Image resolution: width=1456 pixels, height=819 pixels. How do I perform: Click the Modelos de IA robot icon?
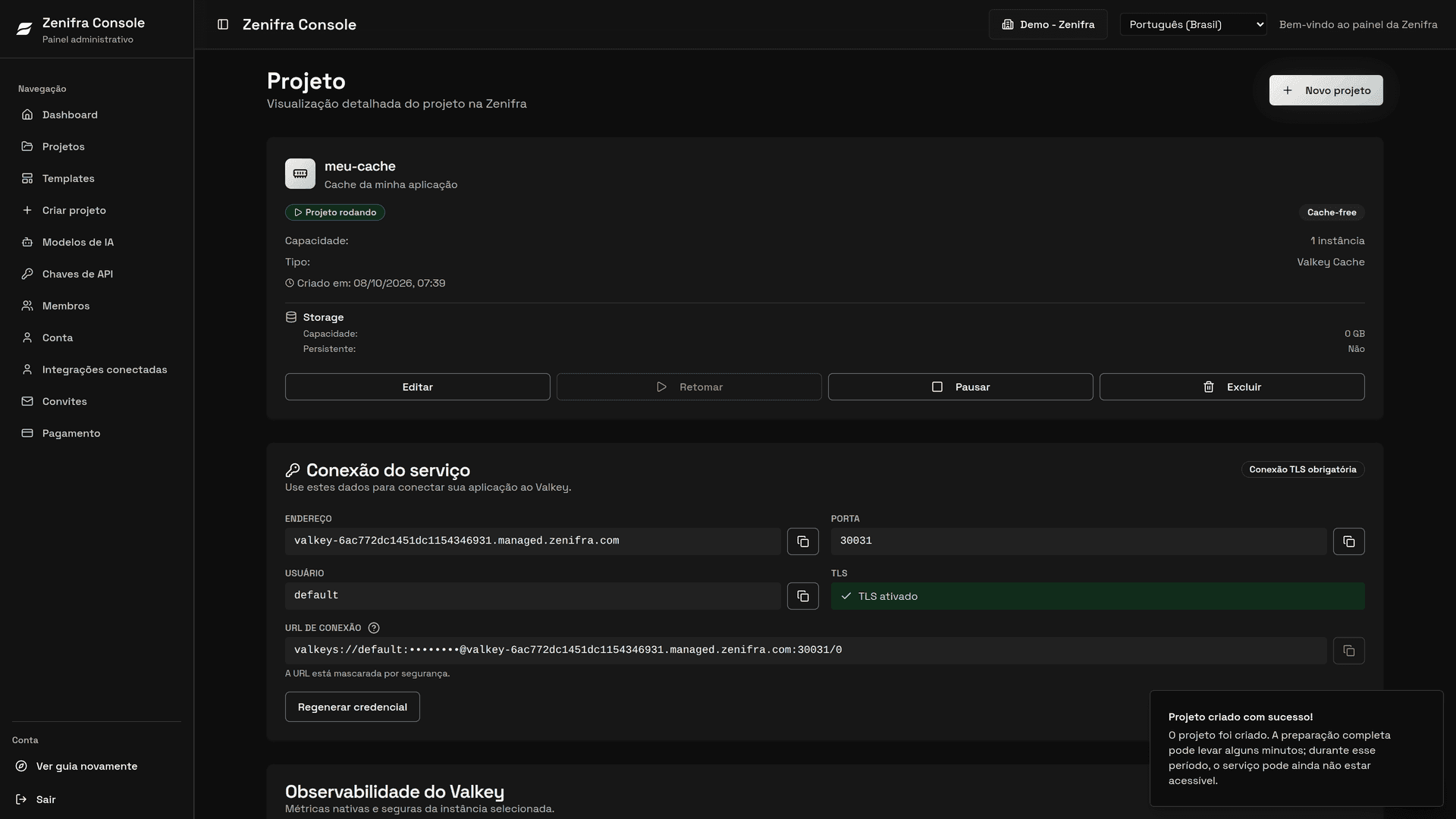click(27, 242)
